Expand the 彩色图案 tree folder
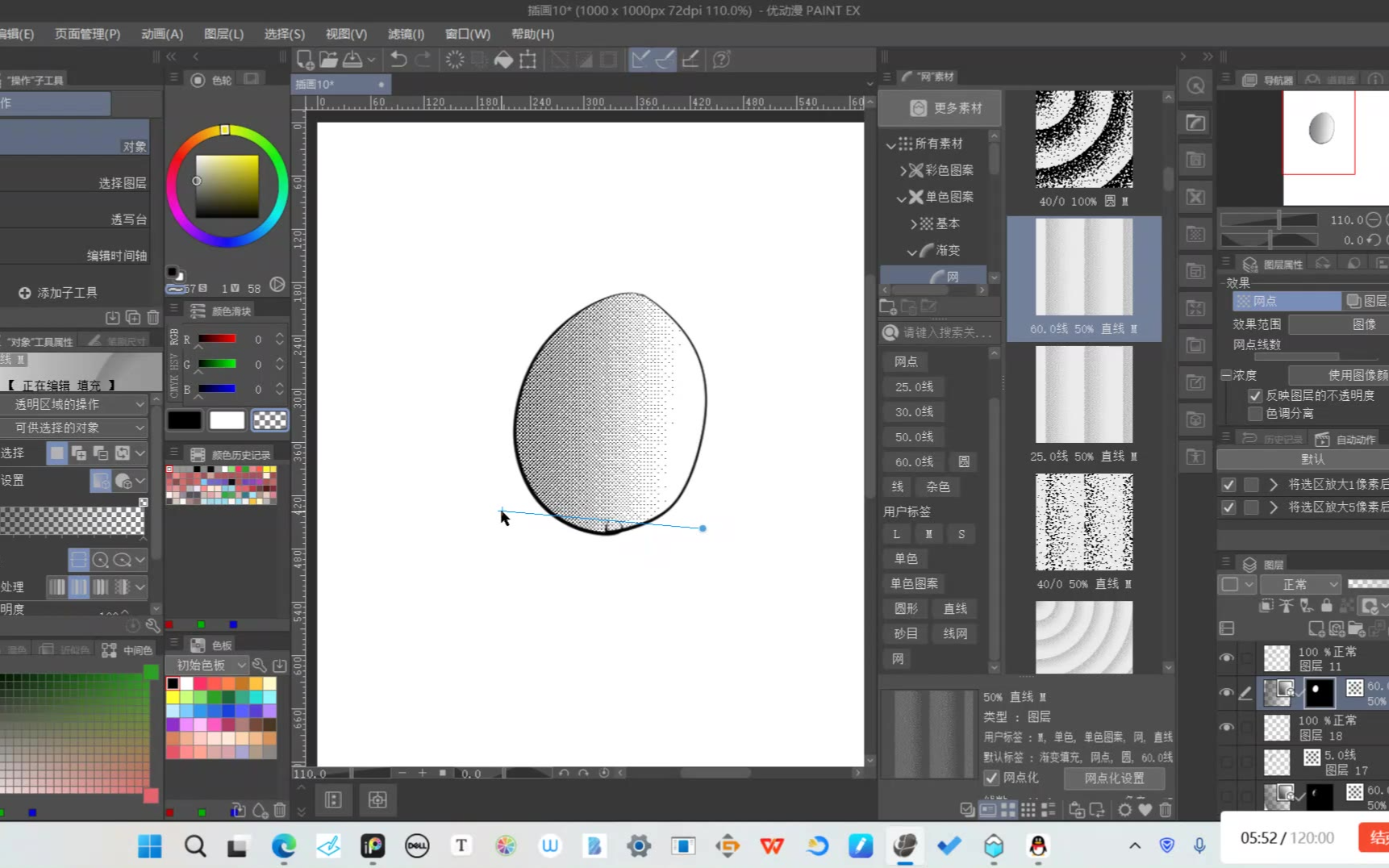The image size is (1389, 868). pyautogui.click(x=903, y=170)
